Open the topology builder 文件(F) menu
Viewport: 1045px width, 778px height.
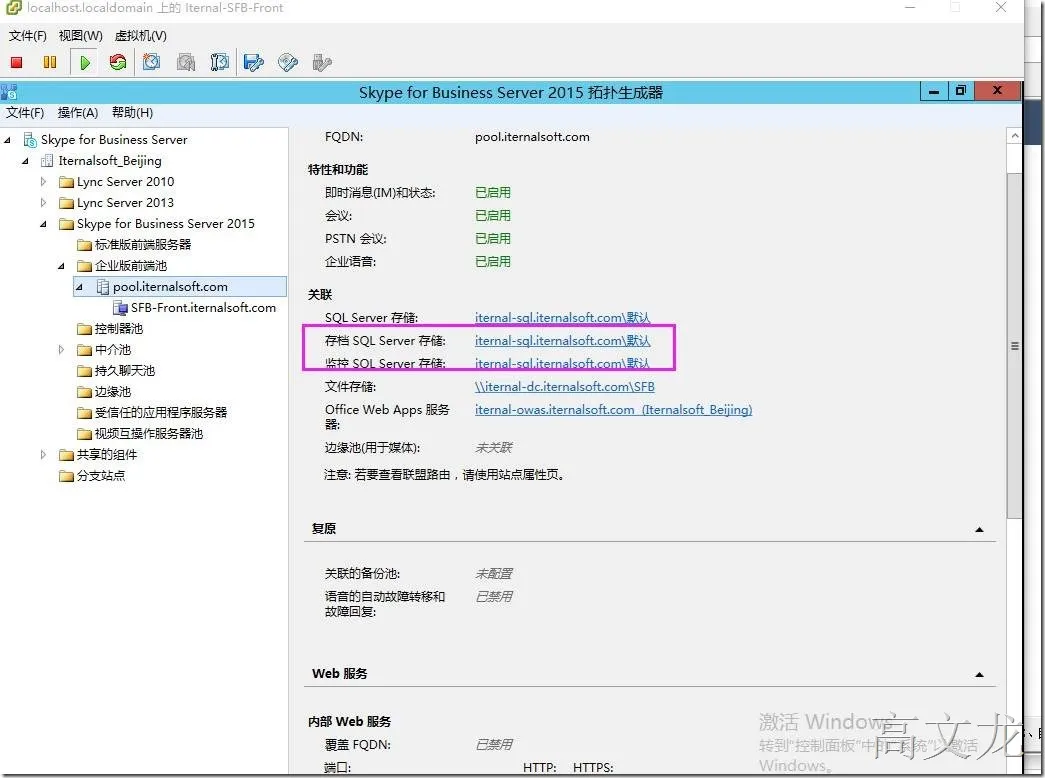pos(25,113)
